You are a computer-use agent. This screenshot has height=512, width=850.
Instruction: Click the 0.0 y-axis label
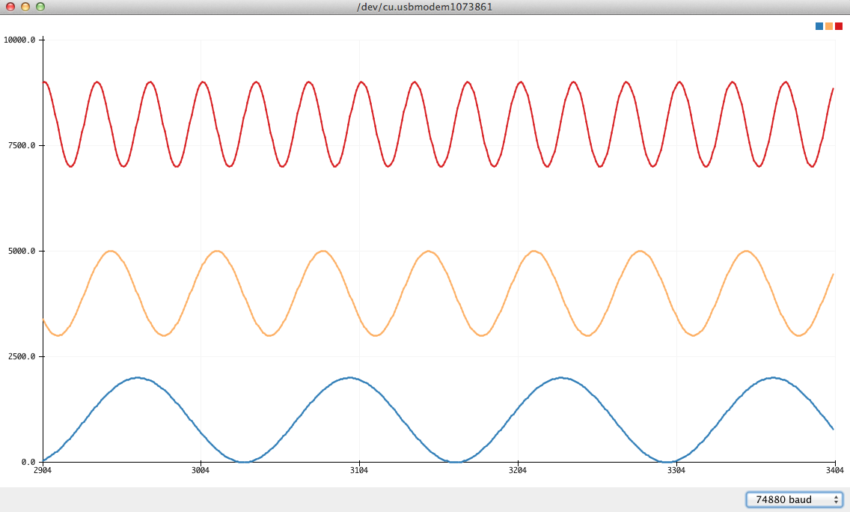tap(28, 462)
